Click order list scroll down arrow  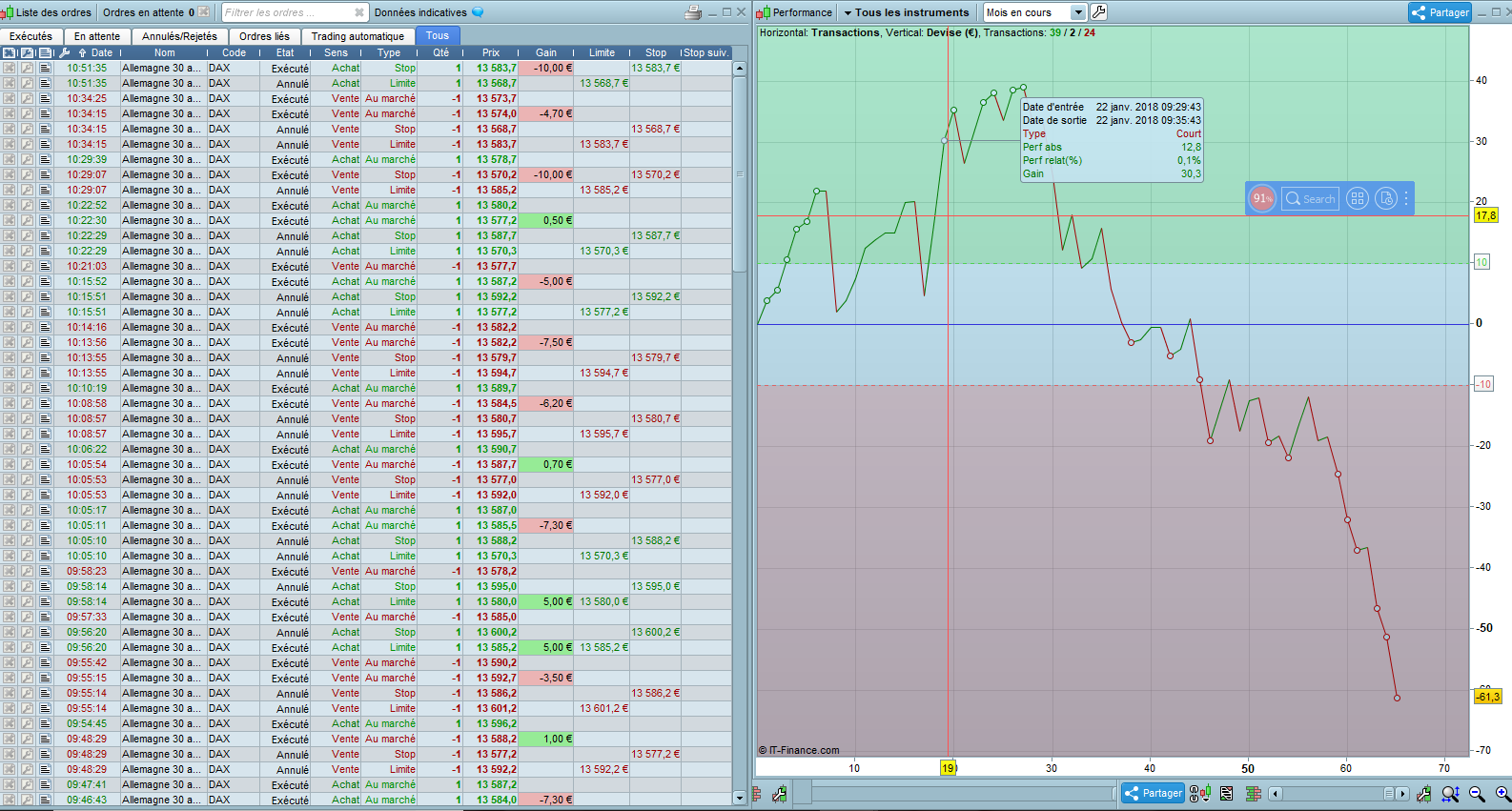coord(740,798)
